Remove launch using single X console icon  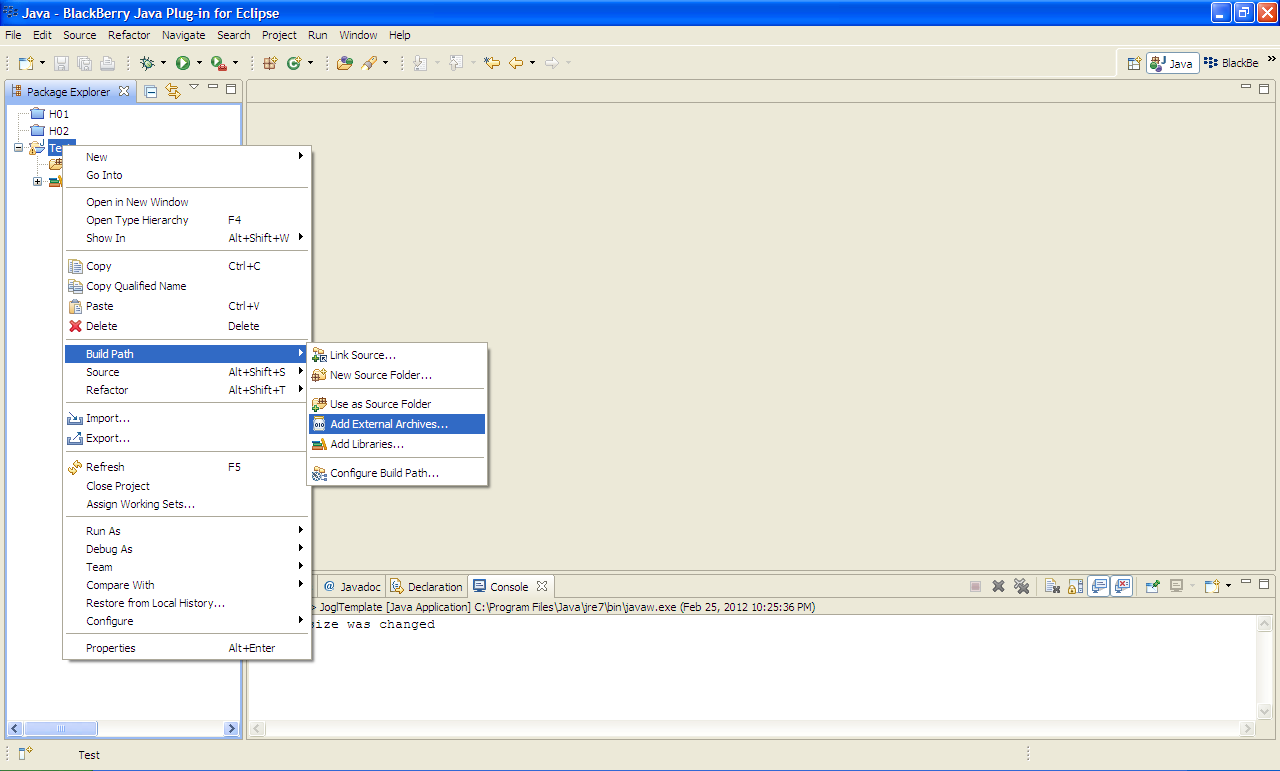click(998, 586)
